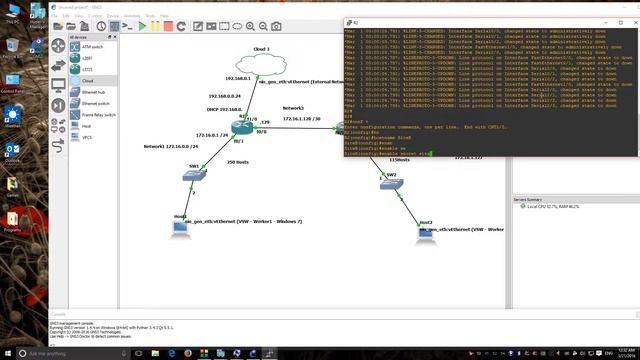This screenshot has width=640, height=360.
Task: Select Host in the device list
Action: (x=93, y=126)
